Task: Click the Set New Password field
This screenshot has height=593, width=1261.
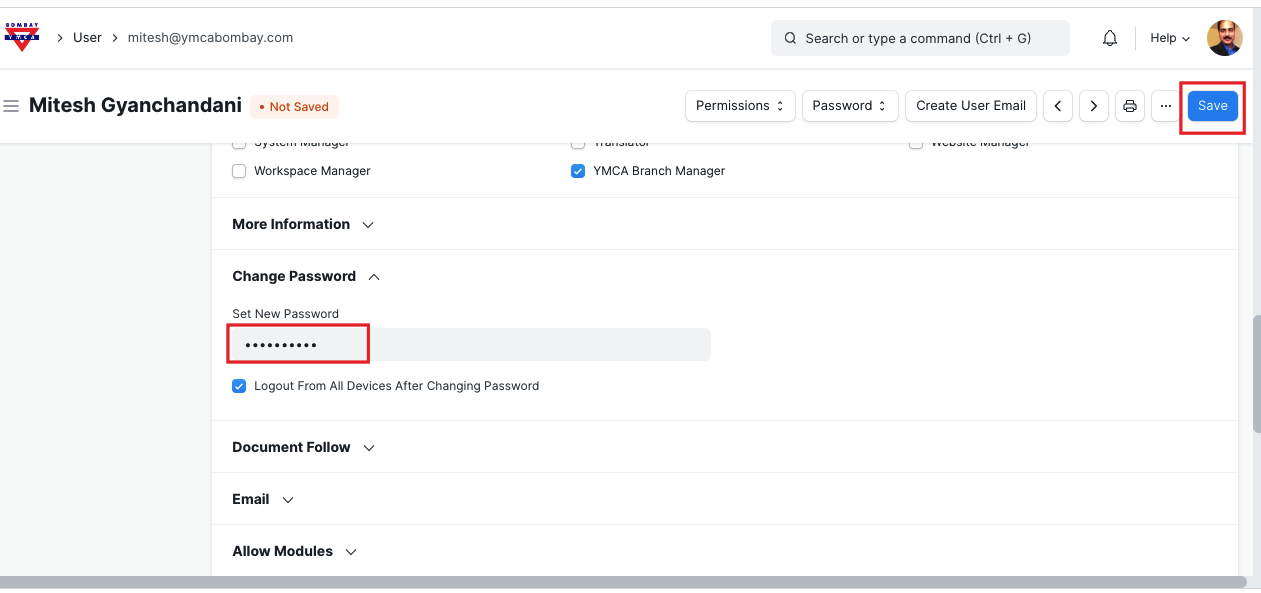Action: tap(470, 345)
